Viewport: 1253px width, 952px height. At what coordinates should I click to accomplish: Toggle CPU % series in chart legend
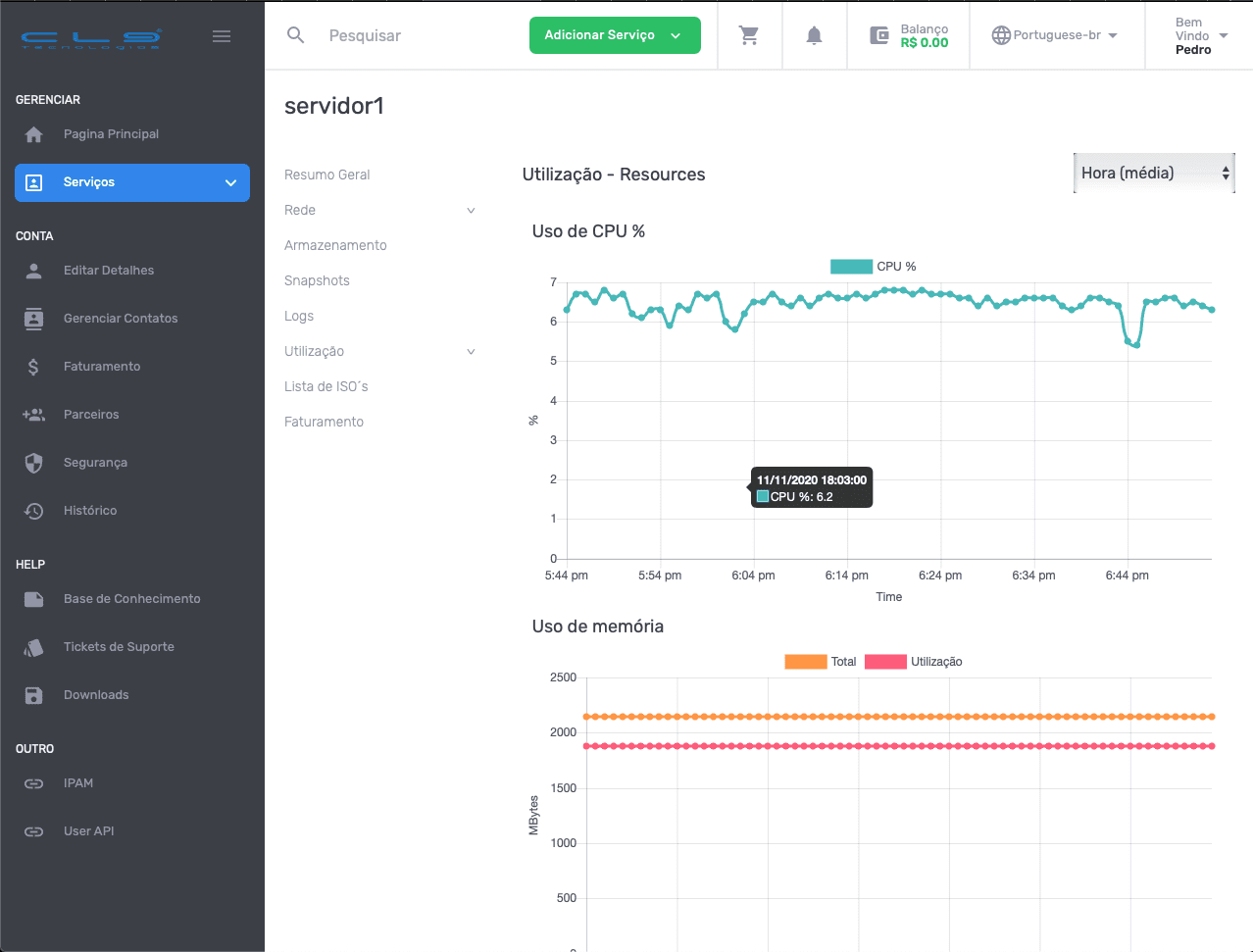[x=873, y=267]
